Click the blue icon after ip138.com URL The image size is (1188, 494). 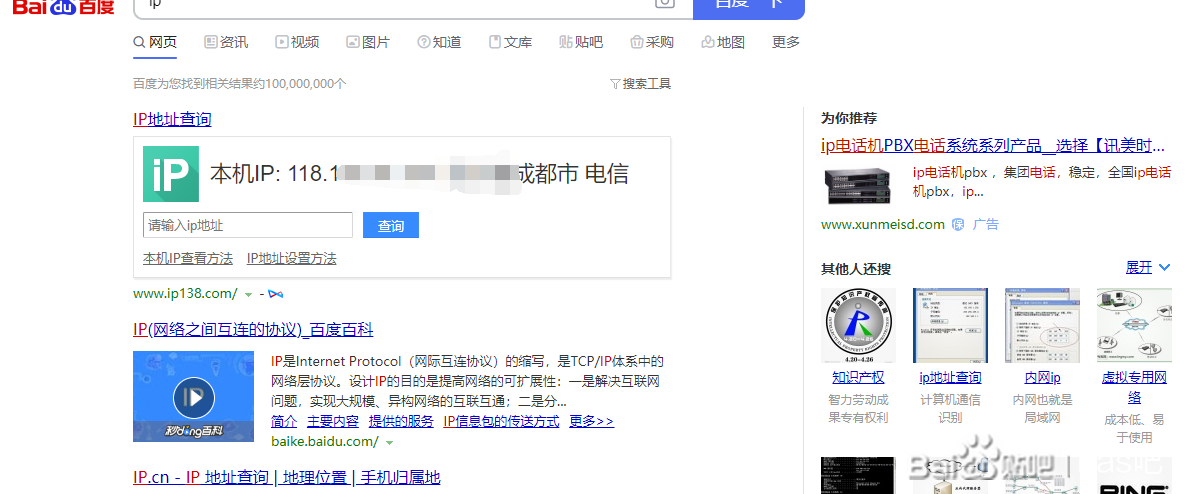(276, 294)
